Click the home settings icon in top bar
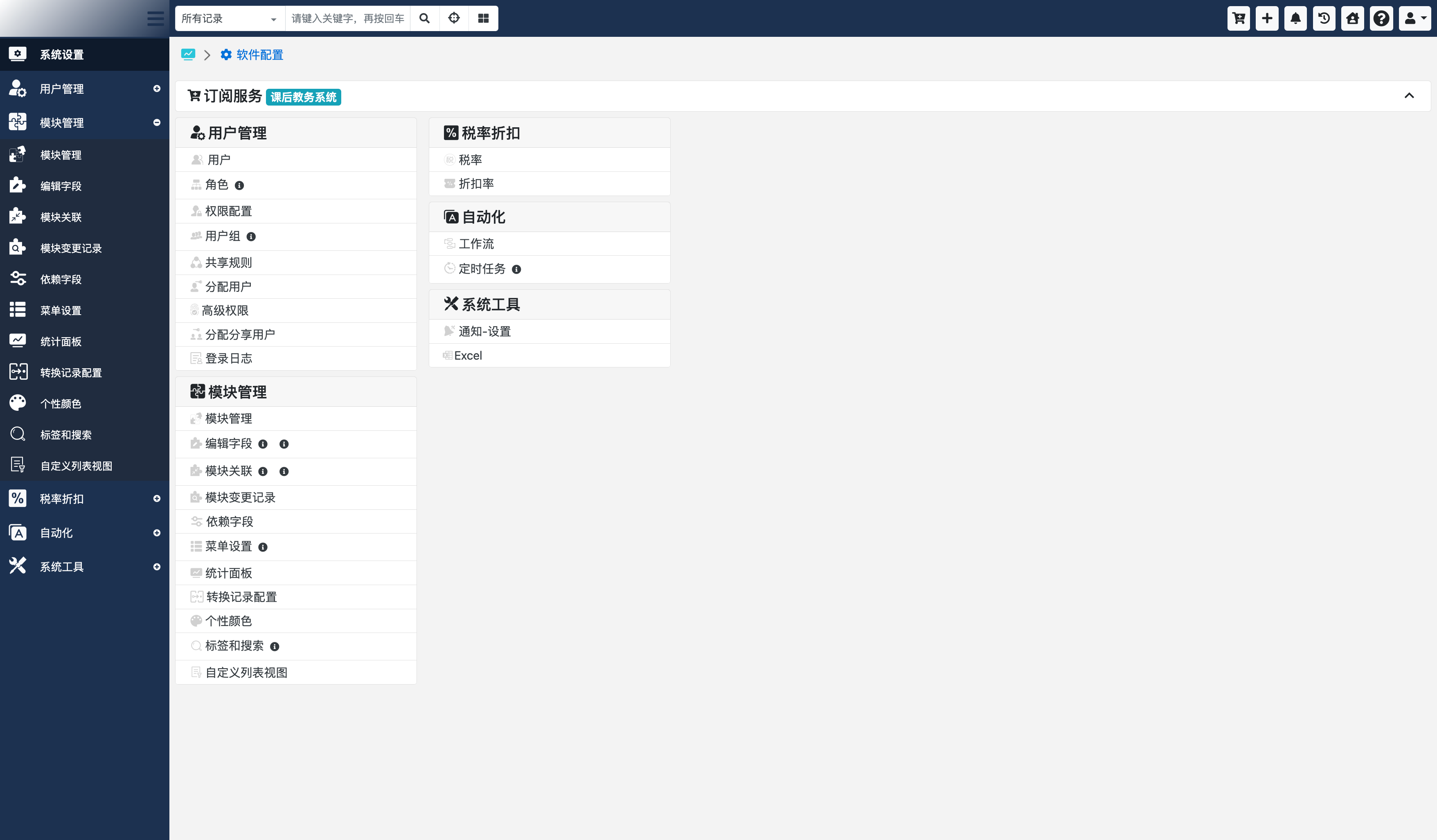The width and height of the screenshot is (1437, 840). (x=1352, y=18)
